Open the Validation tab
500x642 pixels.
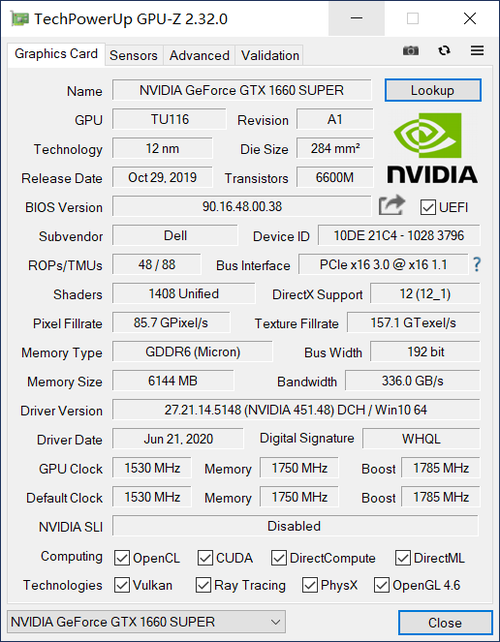tap(270, 55)
